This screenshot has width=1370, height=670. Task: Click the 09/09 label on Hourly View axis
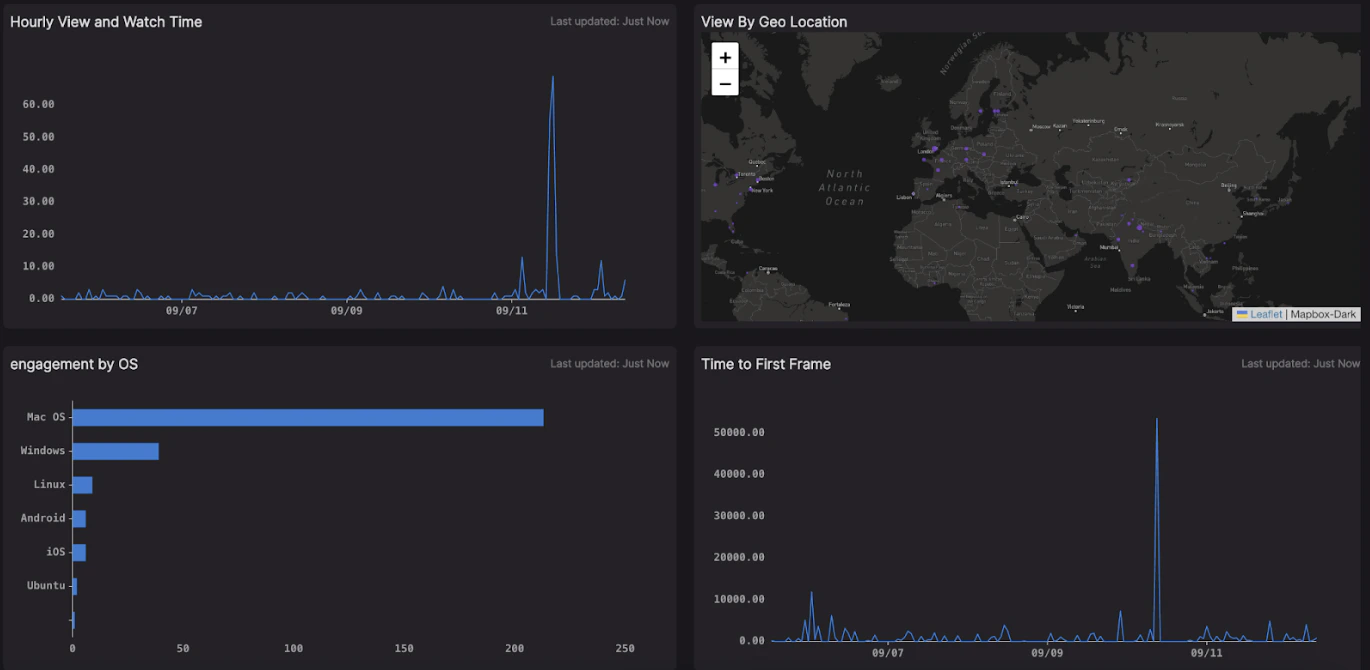346,311
